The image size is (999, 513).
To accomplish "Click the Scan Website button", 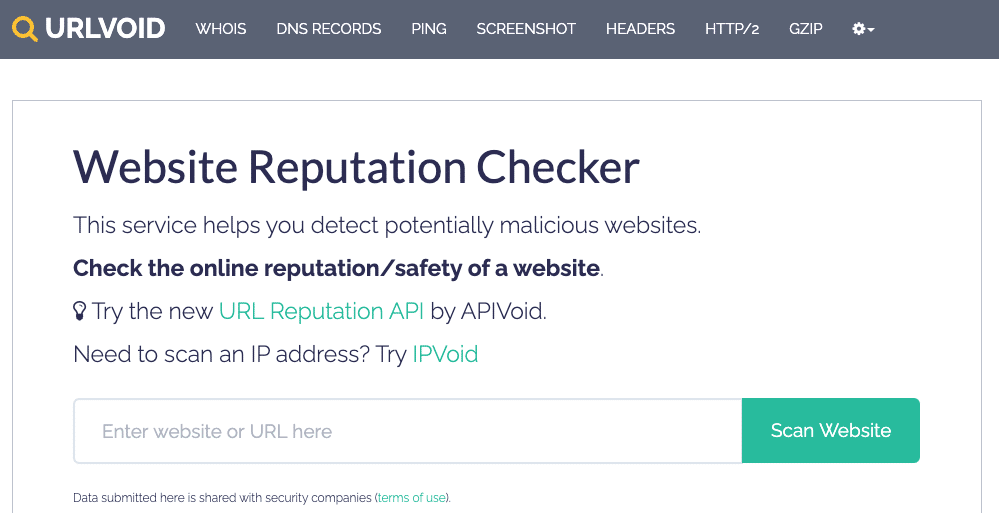I will (x=831, y=431).
